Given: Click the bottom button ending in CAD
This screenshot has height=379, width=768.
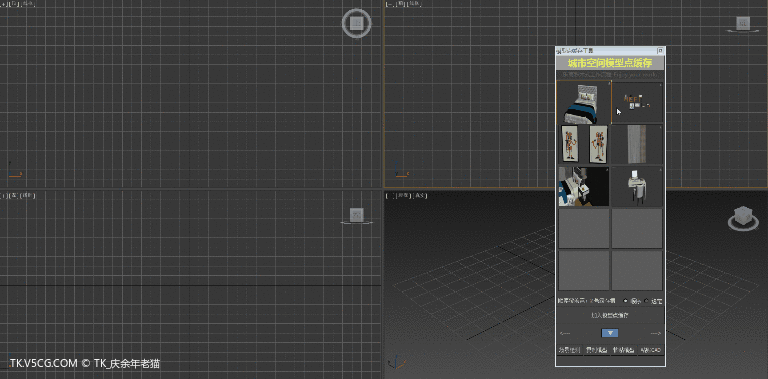Looking at the screenshot, I should click(x=651, y=350).
